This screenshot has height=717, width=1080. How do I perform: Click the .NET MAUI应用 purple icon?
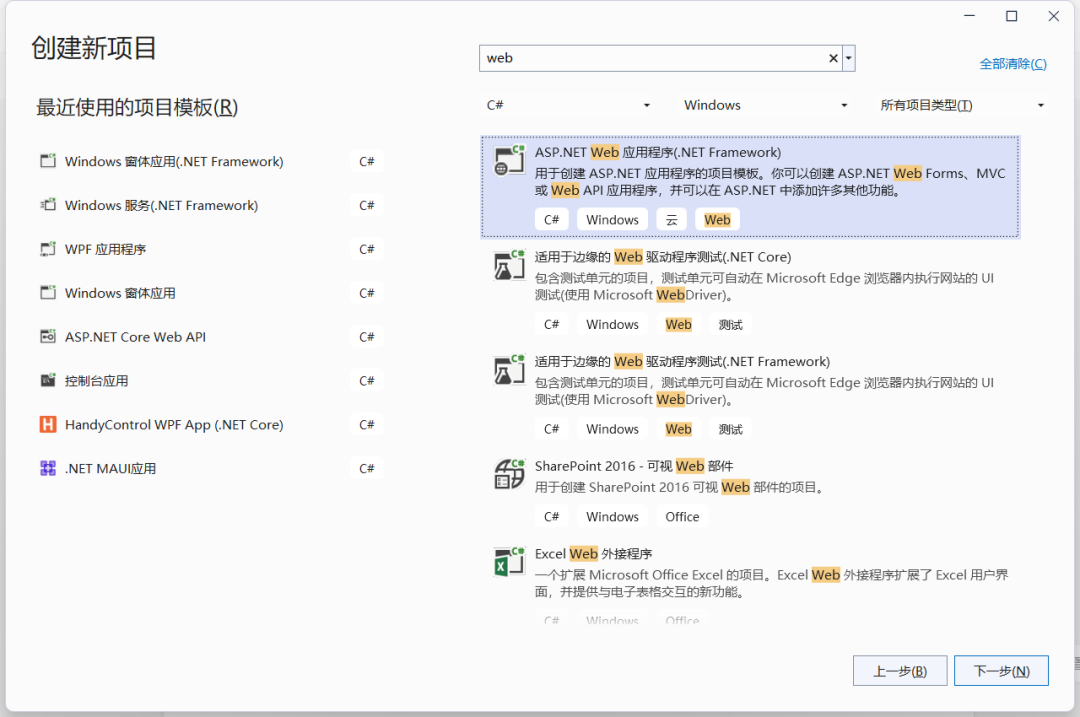[48, 468]
